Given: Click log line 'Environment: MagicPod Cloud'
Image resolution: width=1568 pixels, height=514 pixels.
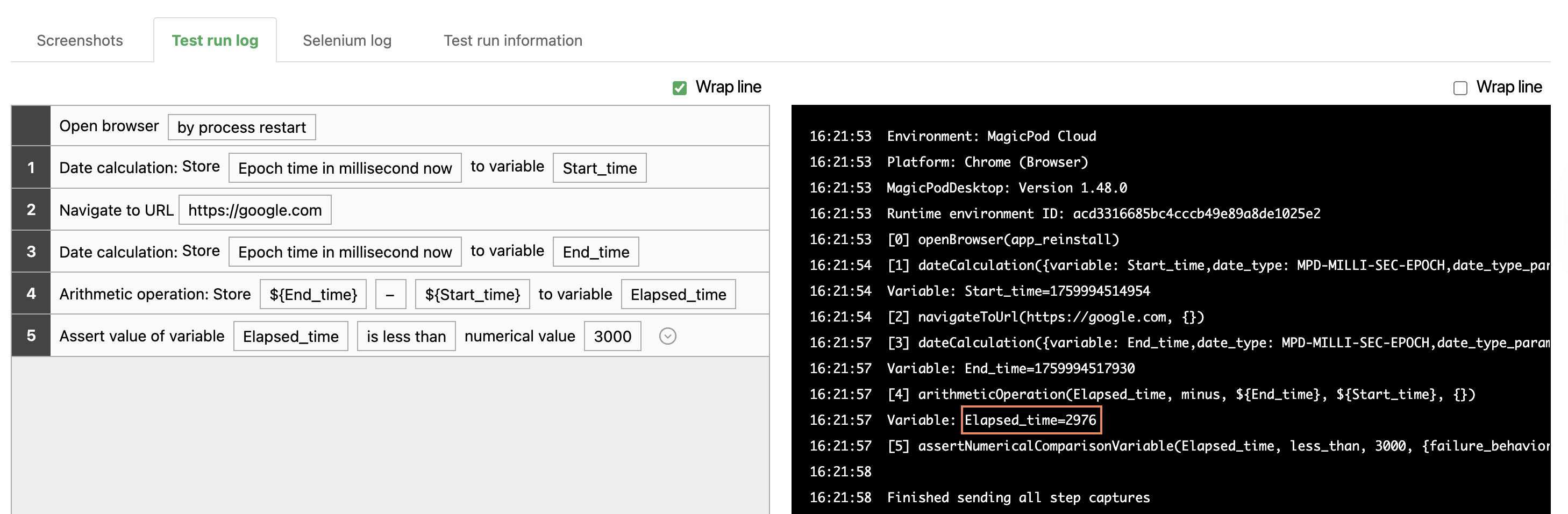Looking at the screenshot, I should [991, 136].
